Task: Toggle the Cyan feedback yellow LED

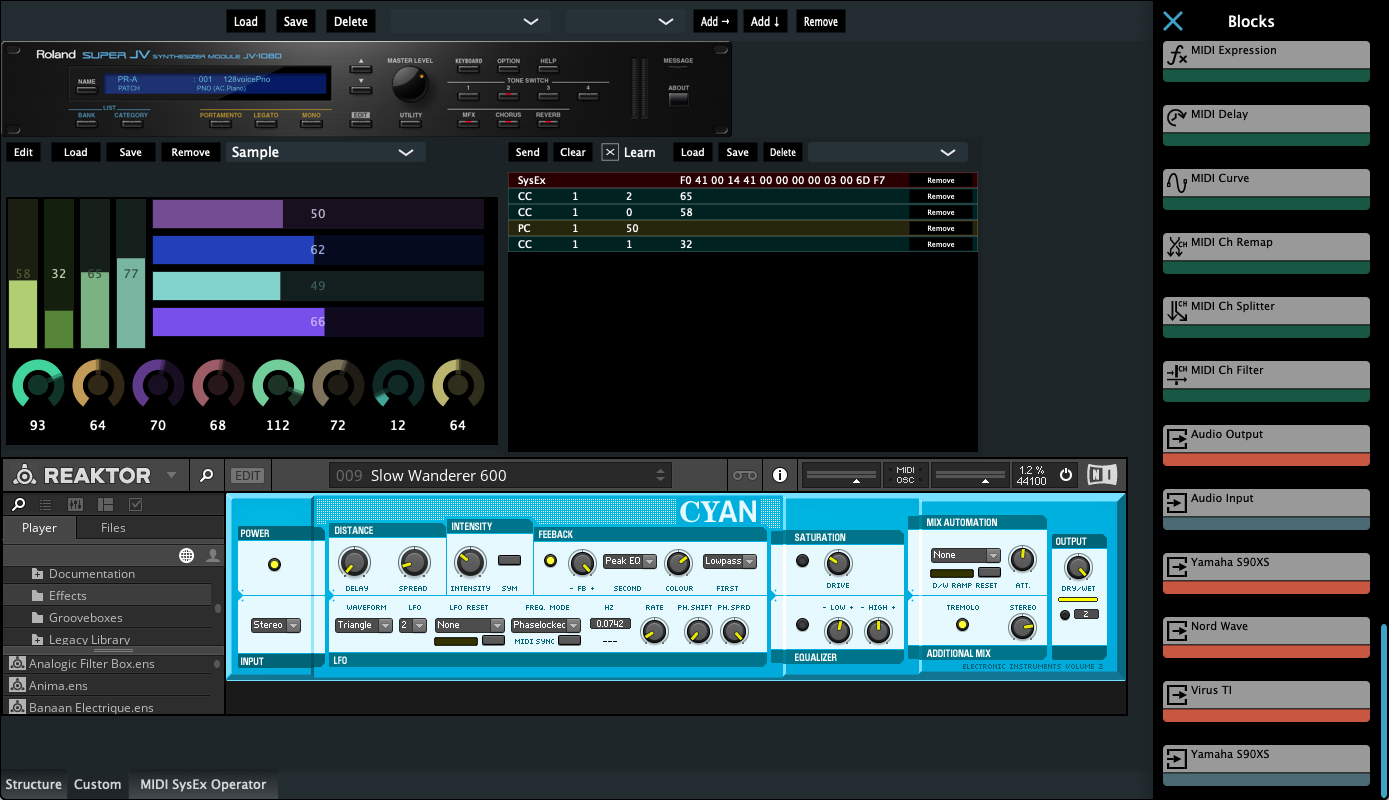Action: 549,560
